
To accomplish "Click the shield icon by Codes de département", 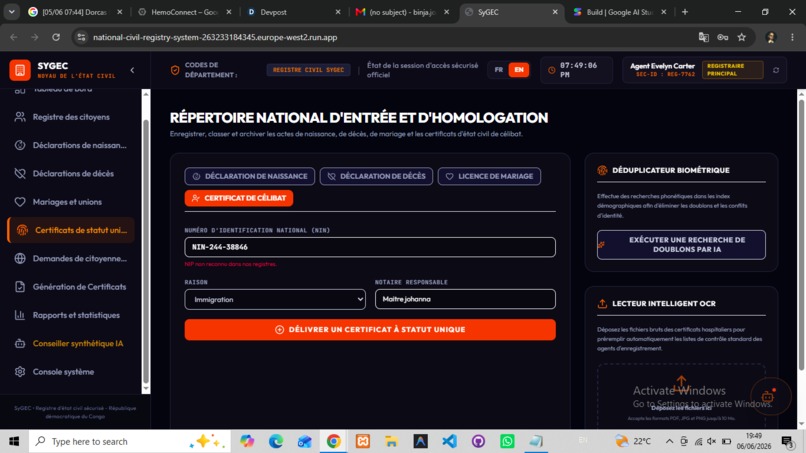I will tap(175, 70).
